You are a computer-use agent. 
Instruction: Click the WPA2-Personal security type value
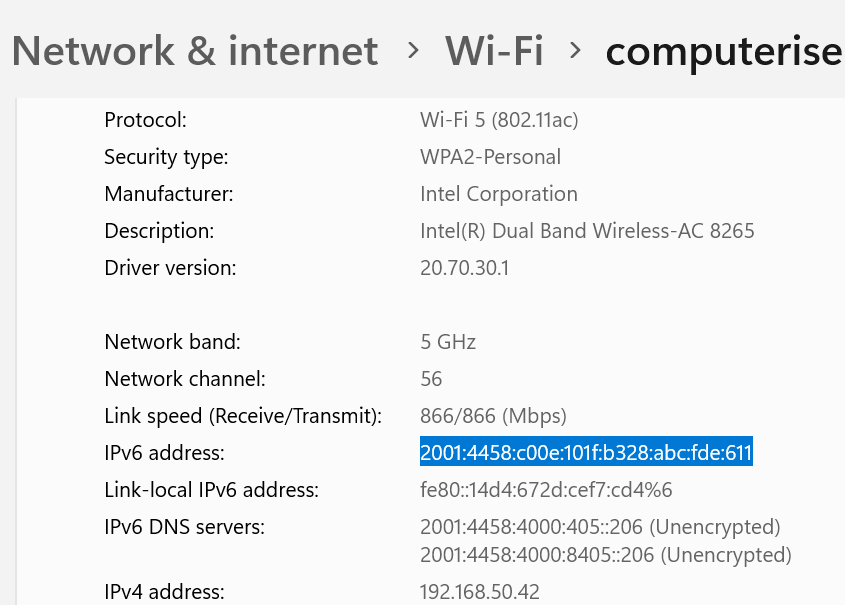coord(490,157)
